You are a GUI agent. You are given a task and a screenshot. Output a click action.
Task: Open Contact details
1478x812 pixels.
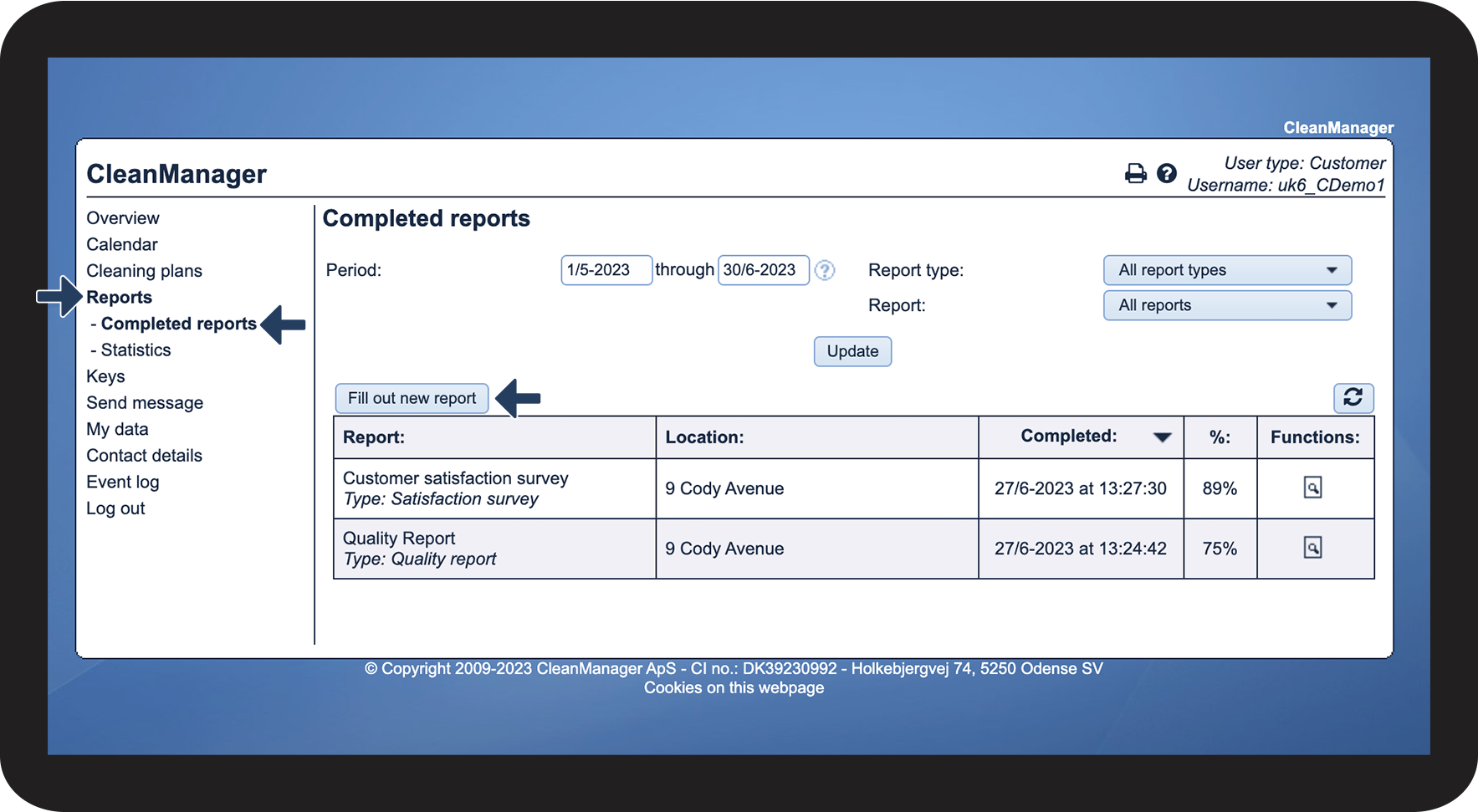click(x=144, y=456)
